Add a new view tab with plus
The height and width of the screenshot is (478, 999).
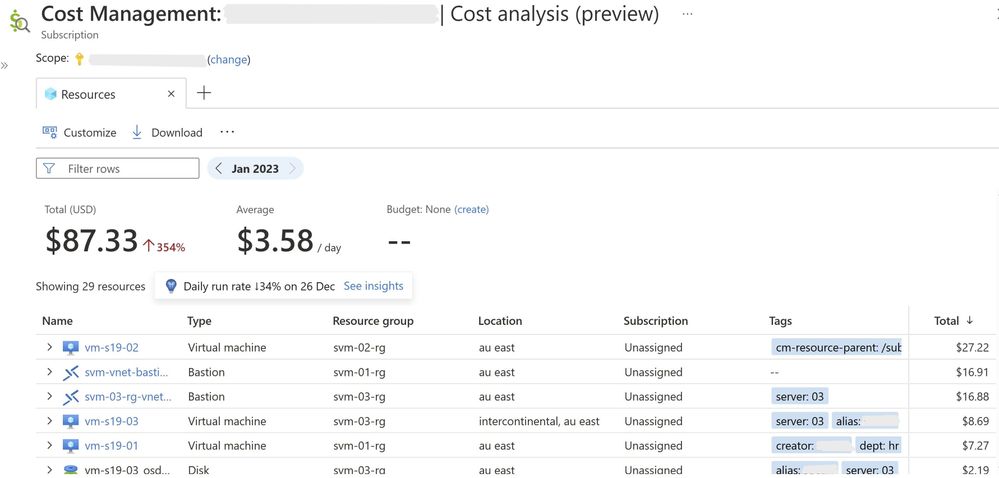click(204, 93)
